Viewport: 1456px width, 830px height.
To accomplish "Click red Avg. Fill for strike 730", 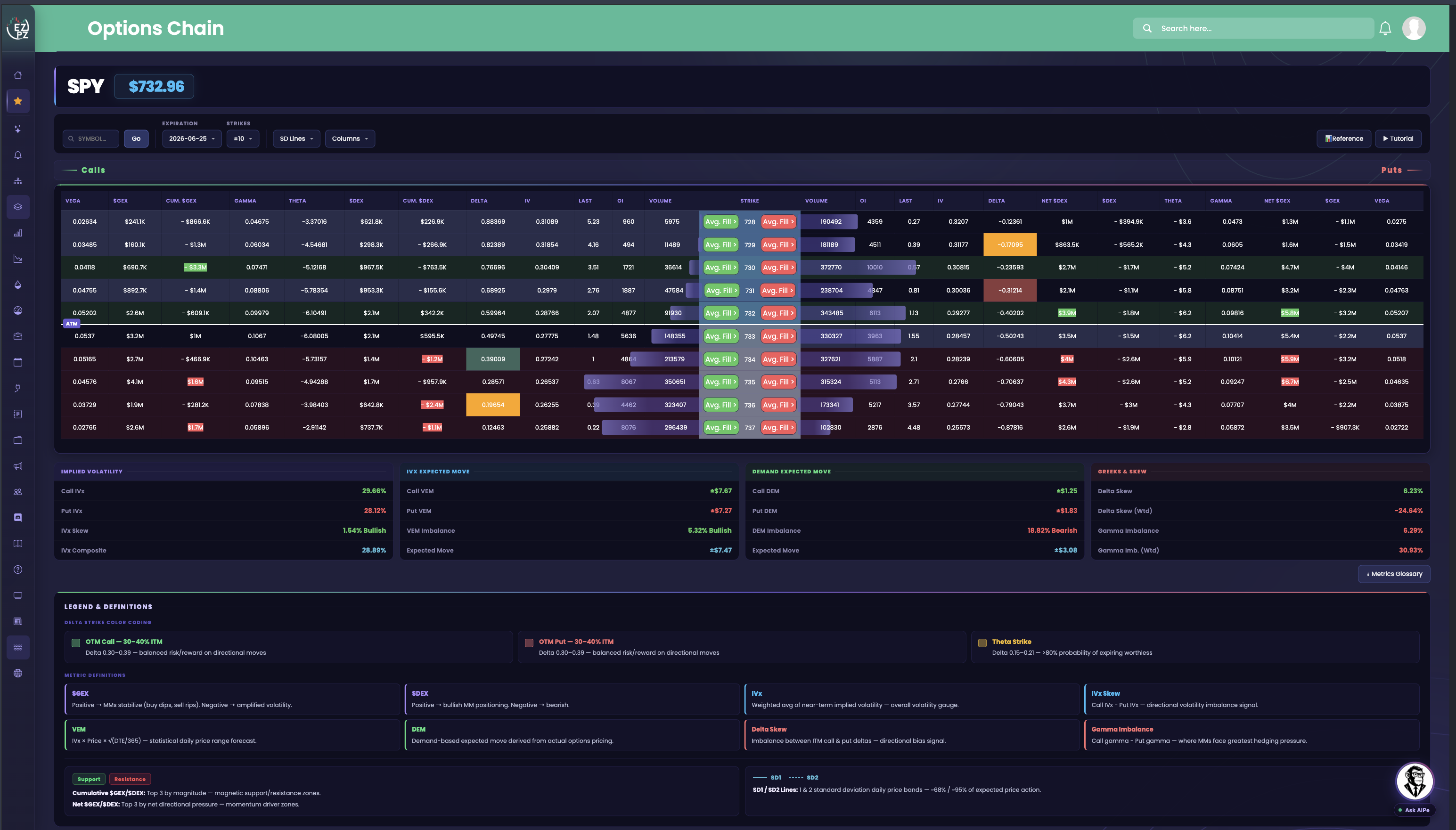I will pyautogui.click(x=778, y=268).
